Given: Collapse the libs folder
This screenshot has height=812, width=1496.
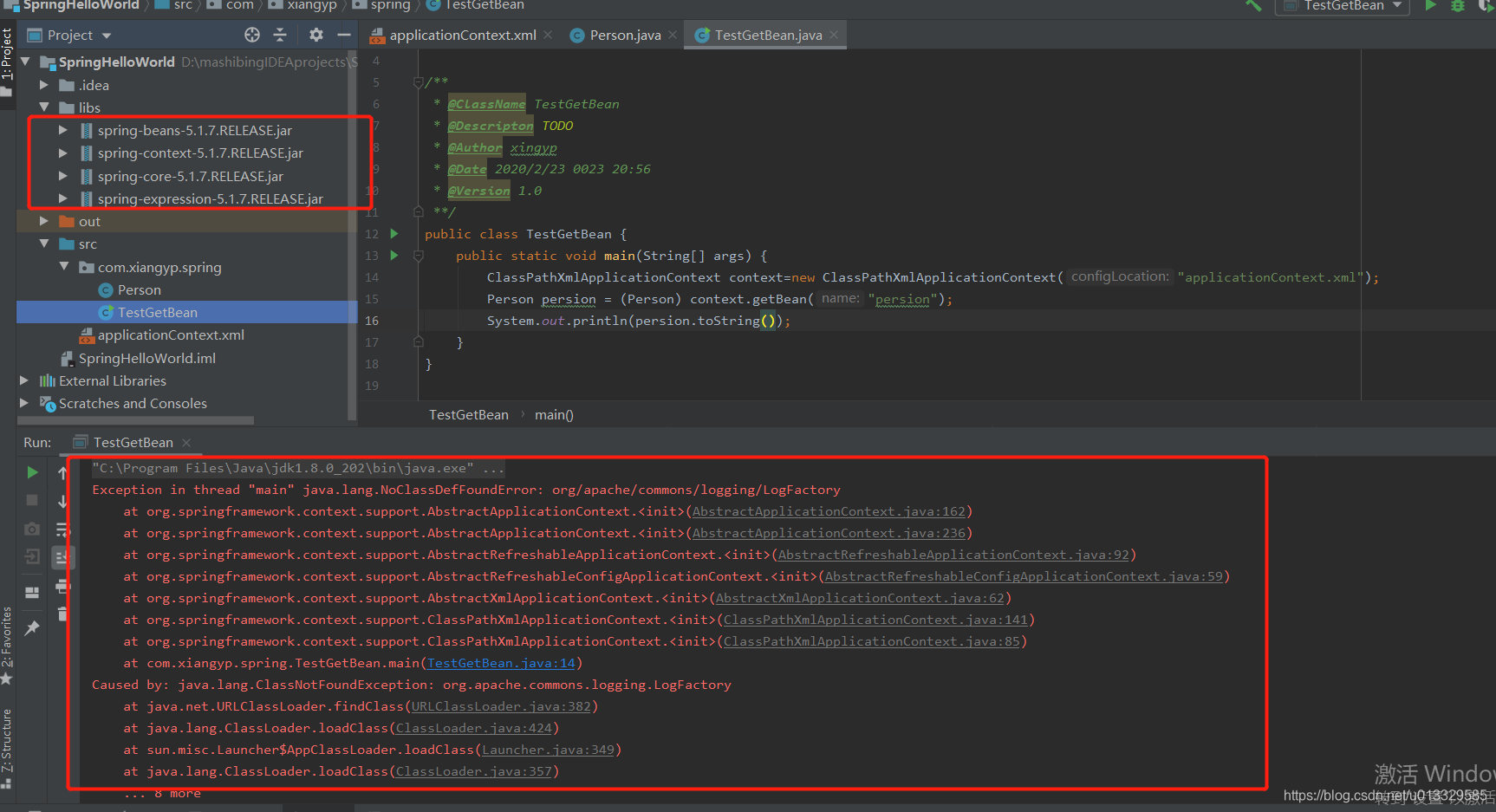Looking at the screenshot, I should [x=44, y=107].
